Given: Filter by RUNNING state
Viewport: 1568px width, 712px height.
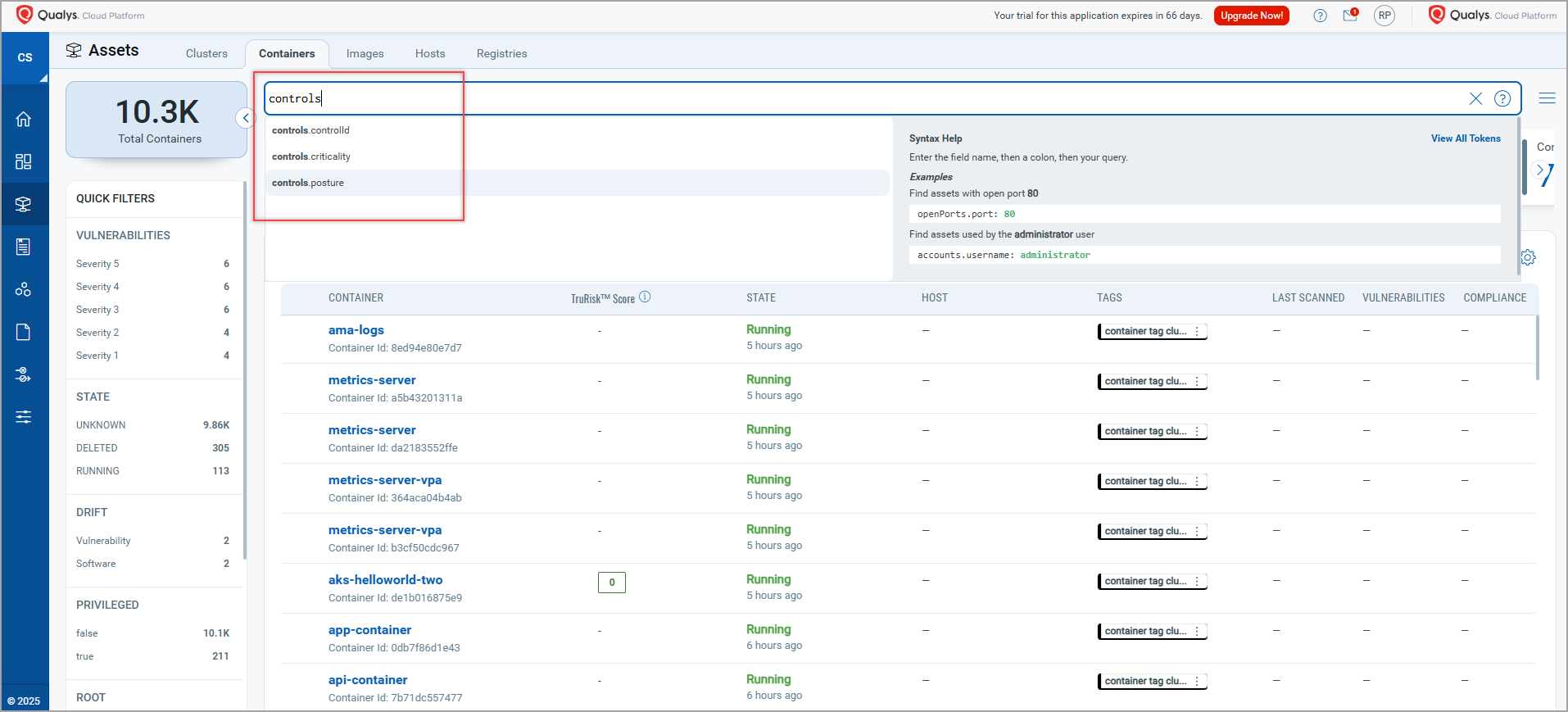Looking at the screenshot, I should pos(98,471).
